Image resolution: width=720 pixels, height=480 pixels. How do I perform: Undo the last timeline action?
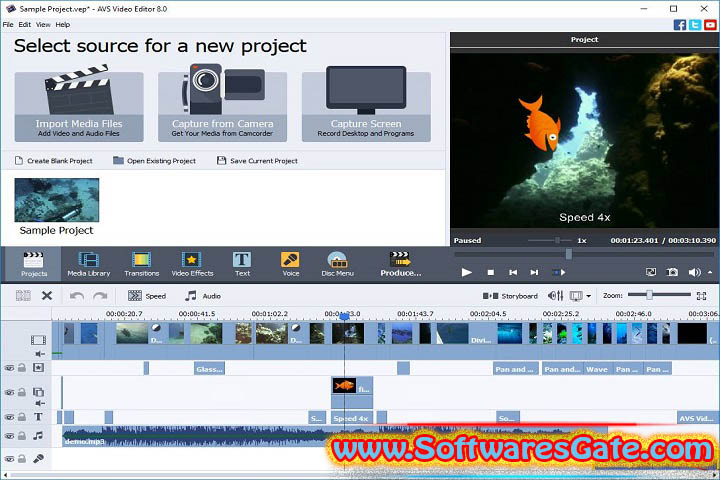(x=77, y=296)
